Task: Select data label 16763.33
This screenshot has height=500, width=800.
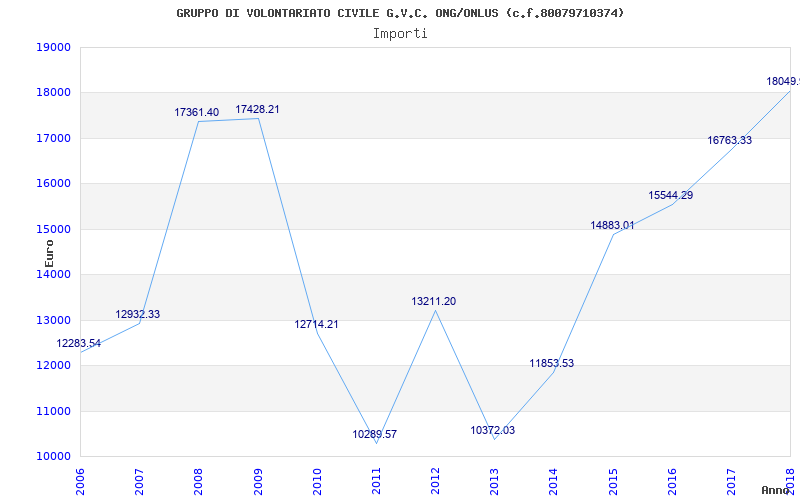Action: click(x=730, y=140)
